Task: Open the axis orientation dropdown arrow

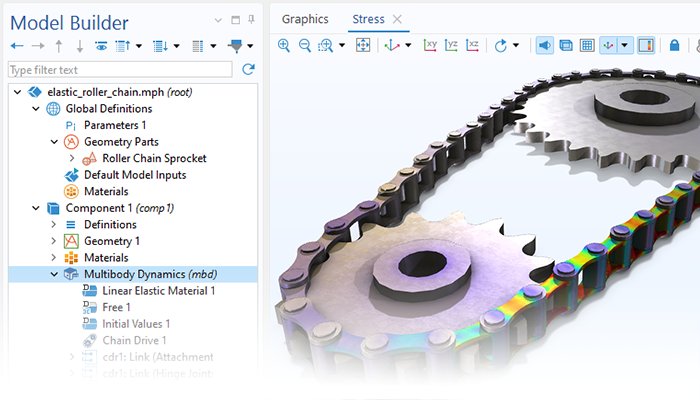Action: (625, 45)
